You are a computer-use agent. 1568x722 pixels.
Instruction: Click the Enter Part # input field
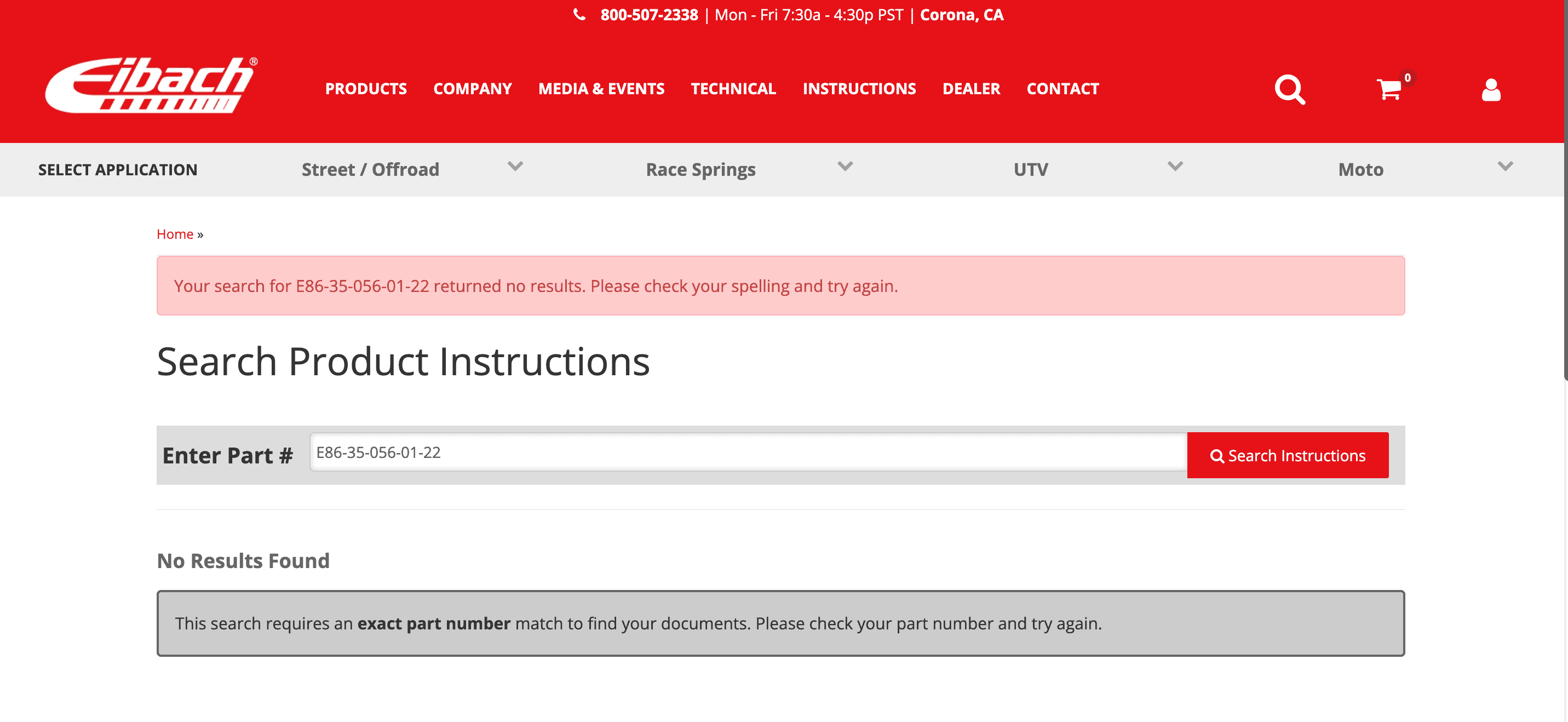tap(748, 452)
